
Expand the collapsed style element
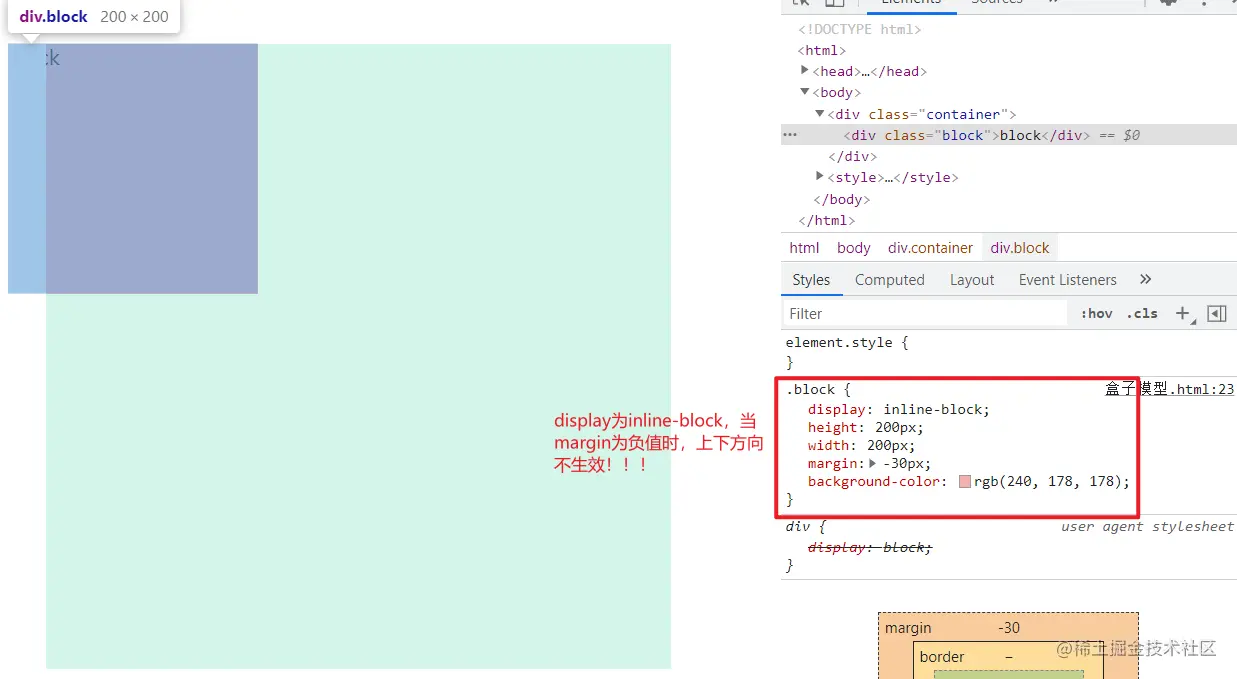[x=820, y=177]
